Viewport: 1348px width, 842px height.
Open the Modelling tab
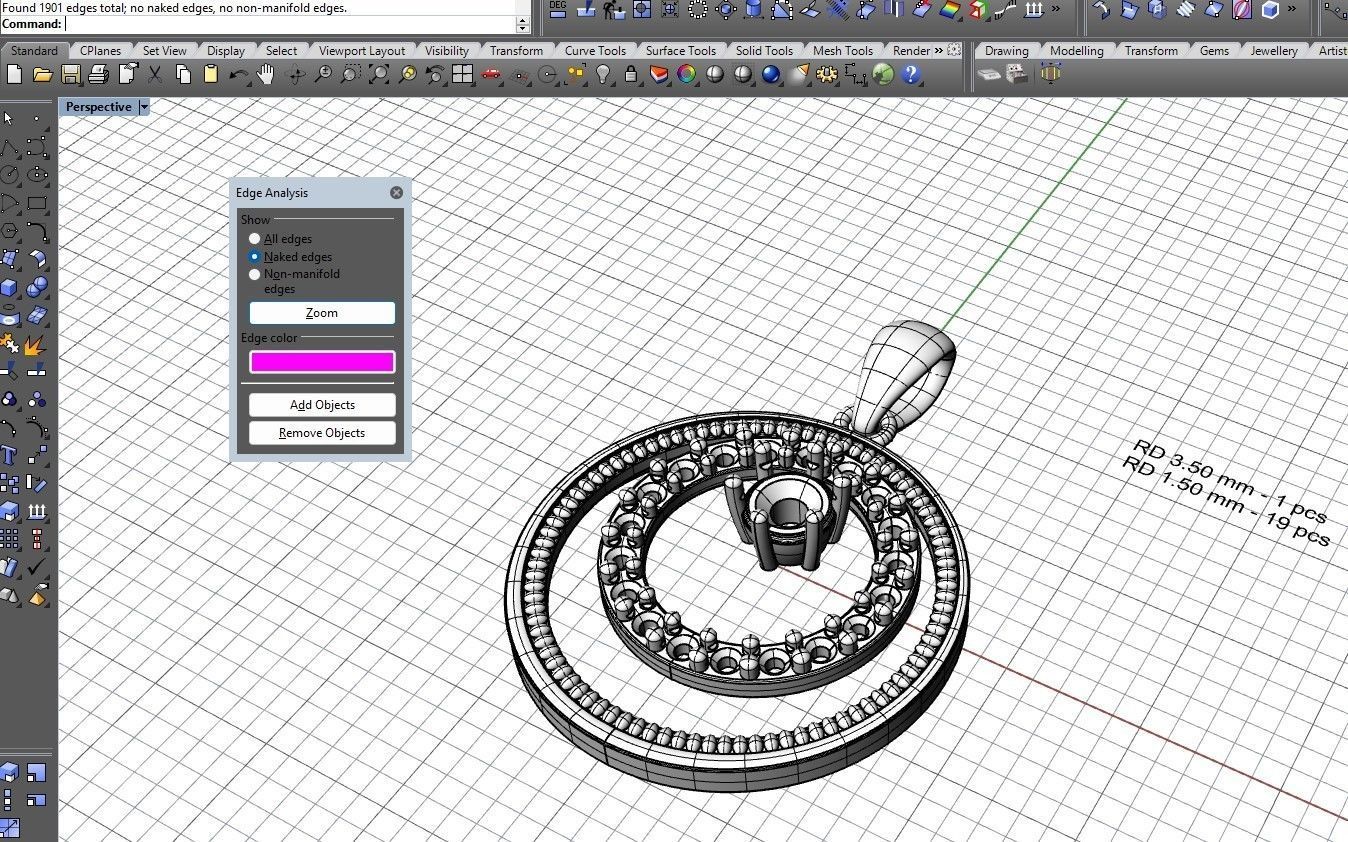pos(1076,50)
